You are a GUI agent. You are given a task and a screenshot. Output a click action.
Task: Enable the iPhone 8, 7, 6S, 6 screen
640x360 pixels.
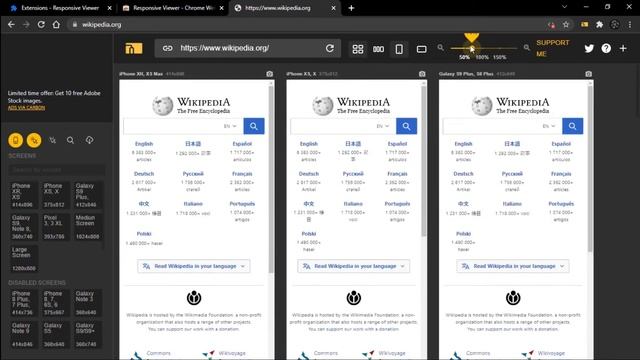(x=55, y=303)
